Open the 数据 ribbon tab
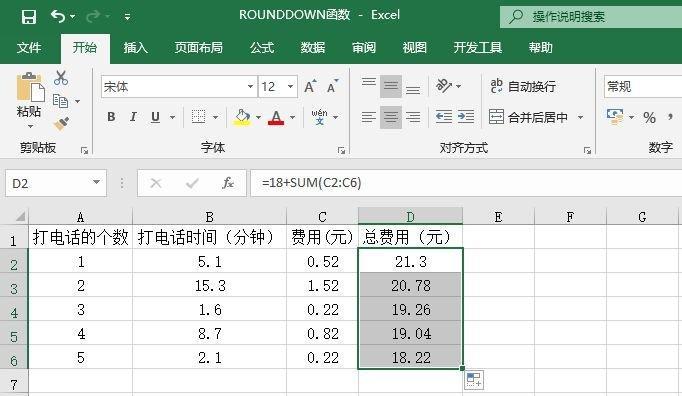The image size is (682, 396). coord(313,47)
